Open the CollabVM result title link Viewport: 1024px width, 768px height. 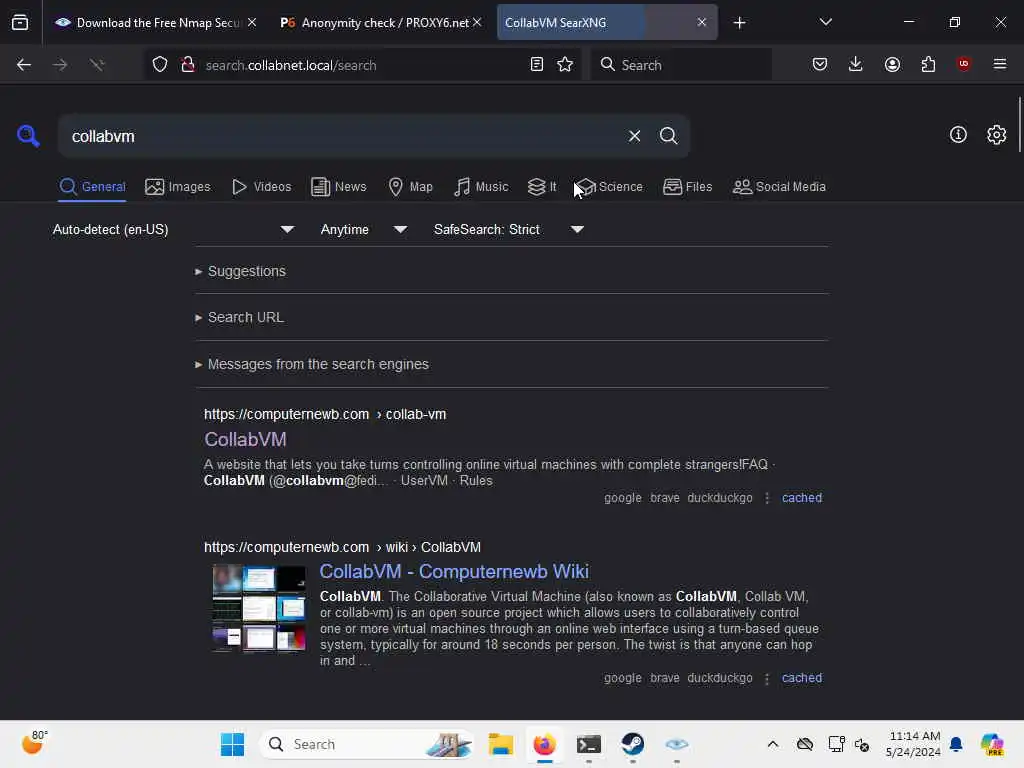pyautogui.click(x=246, y=440)
